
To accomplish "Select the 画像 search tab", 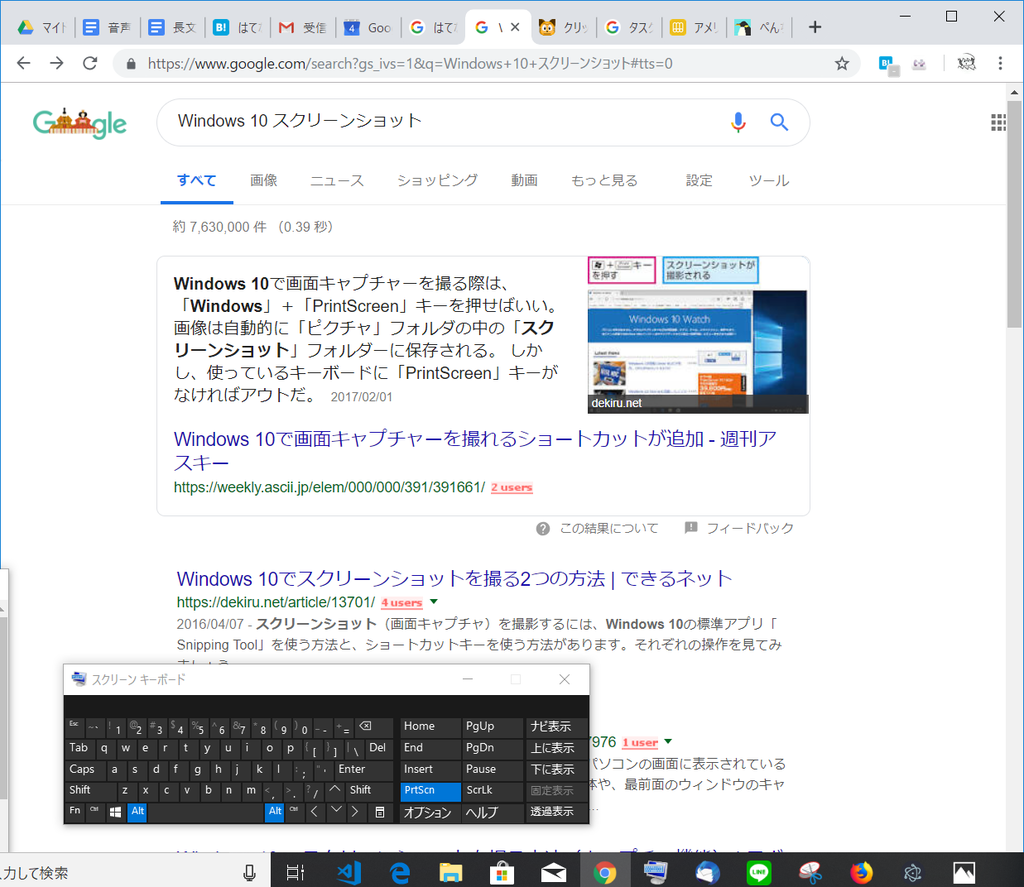I will [264, 180].
